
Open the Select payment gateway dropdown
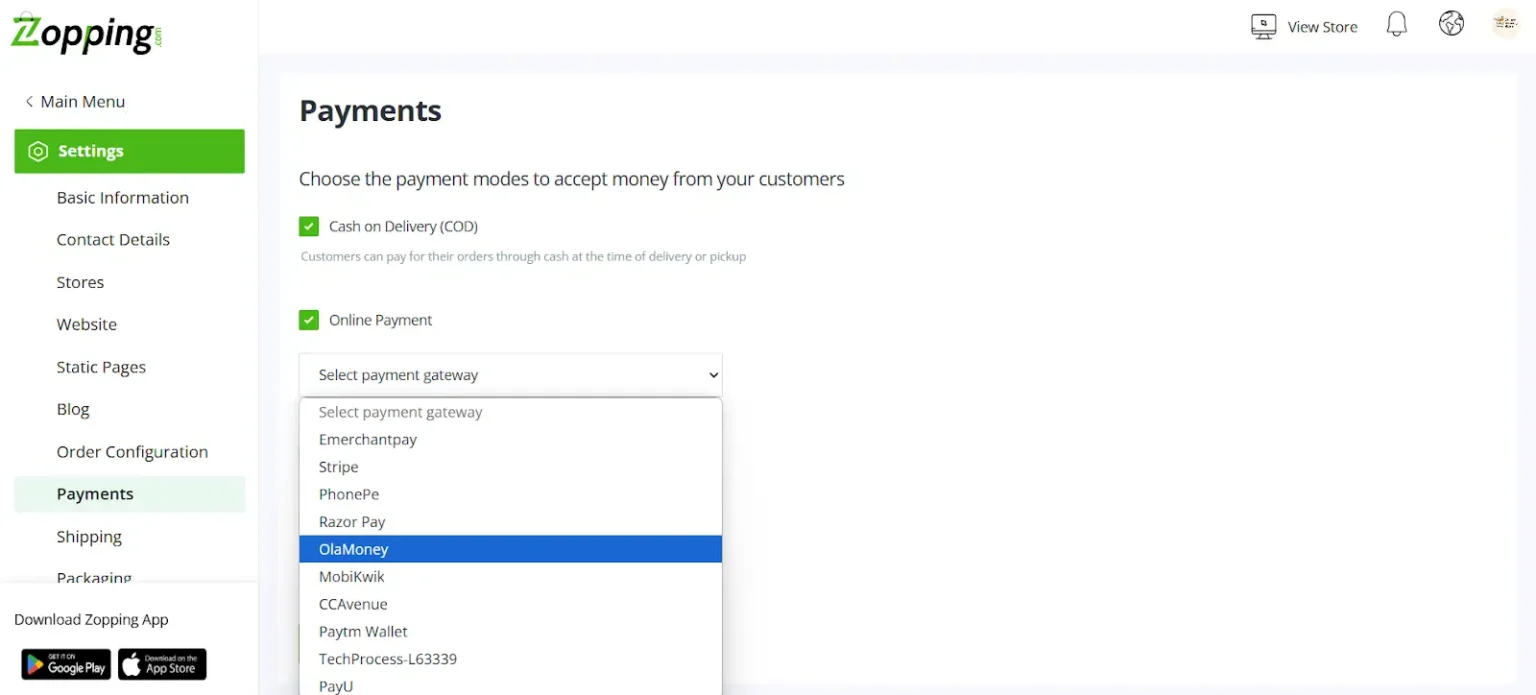pos(510,375)
